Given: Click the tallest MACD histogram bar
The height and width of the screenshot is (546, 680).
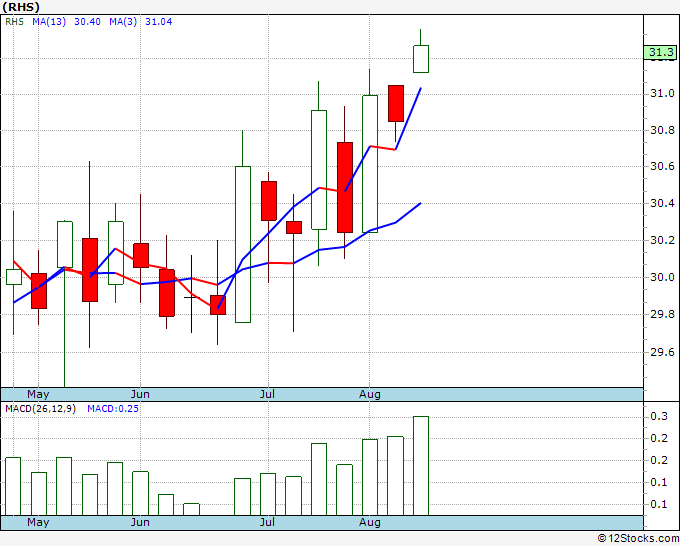Looking at the screenshot, I should point(421,466).
